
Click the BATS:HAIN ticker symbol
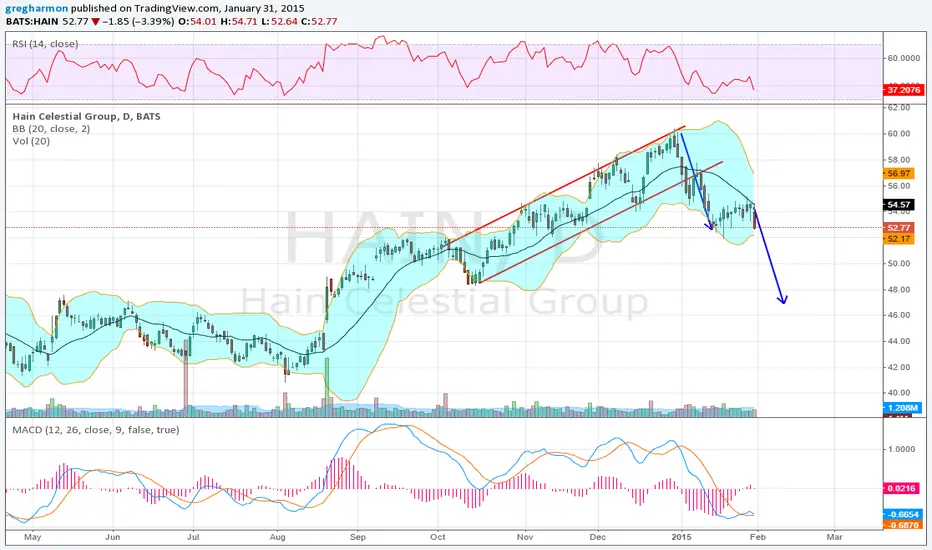tap(32, 21)
